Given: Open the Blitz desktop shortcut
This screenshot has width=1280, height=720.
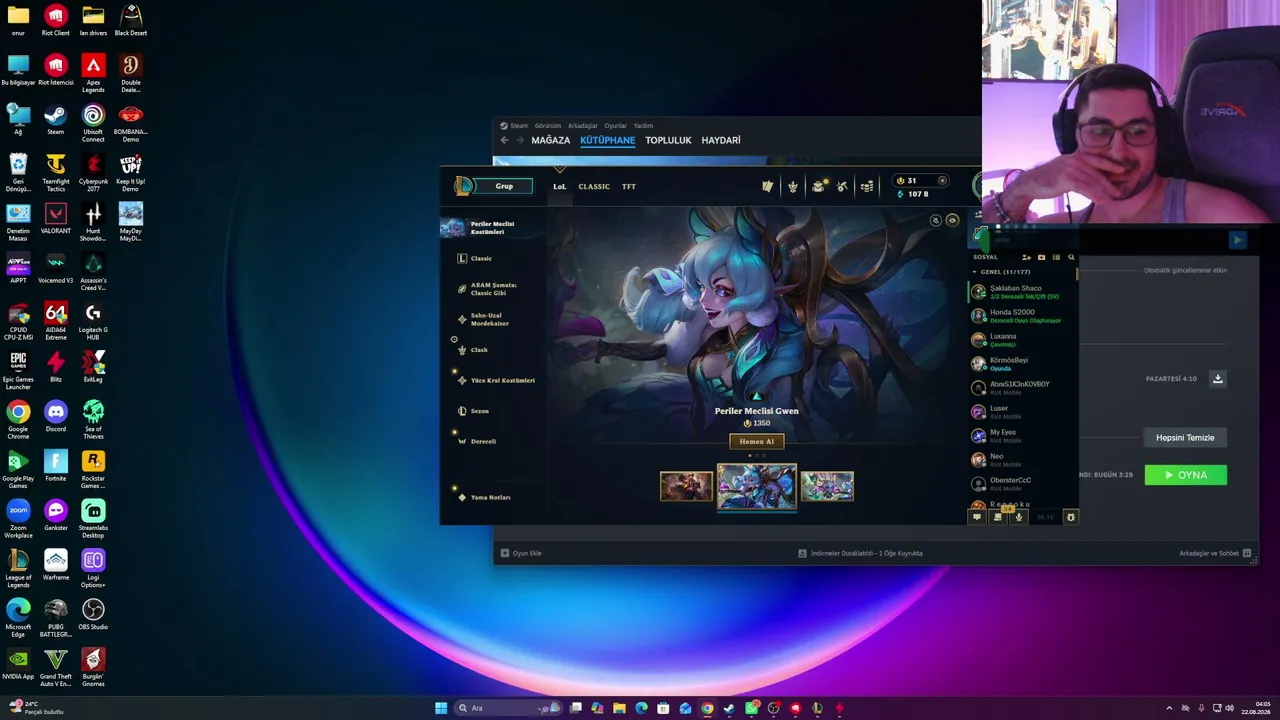Looking at the screenshot, I should (x=55, y=367).
